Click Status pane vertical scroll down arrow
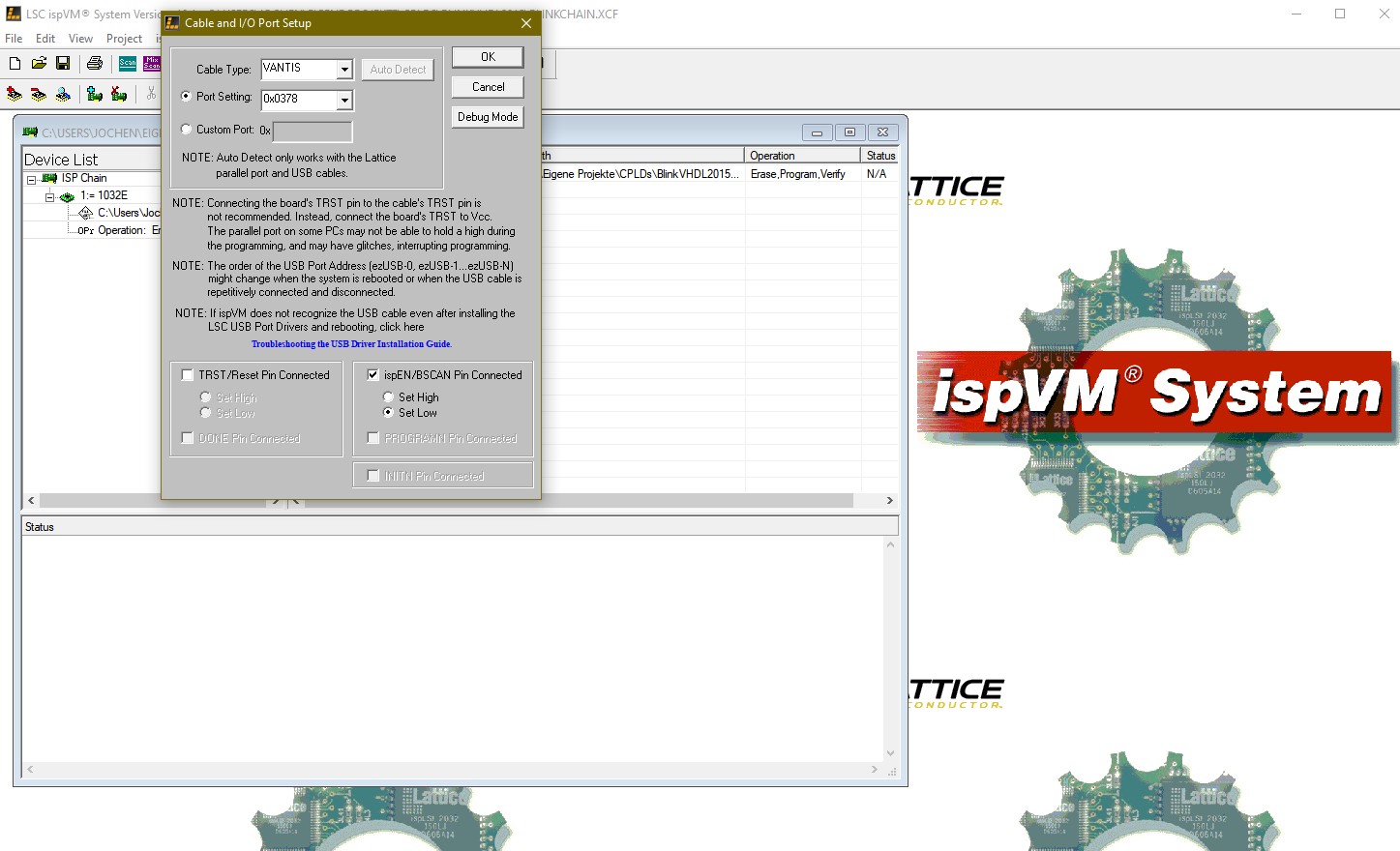 890,753
